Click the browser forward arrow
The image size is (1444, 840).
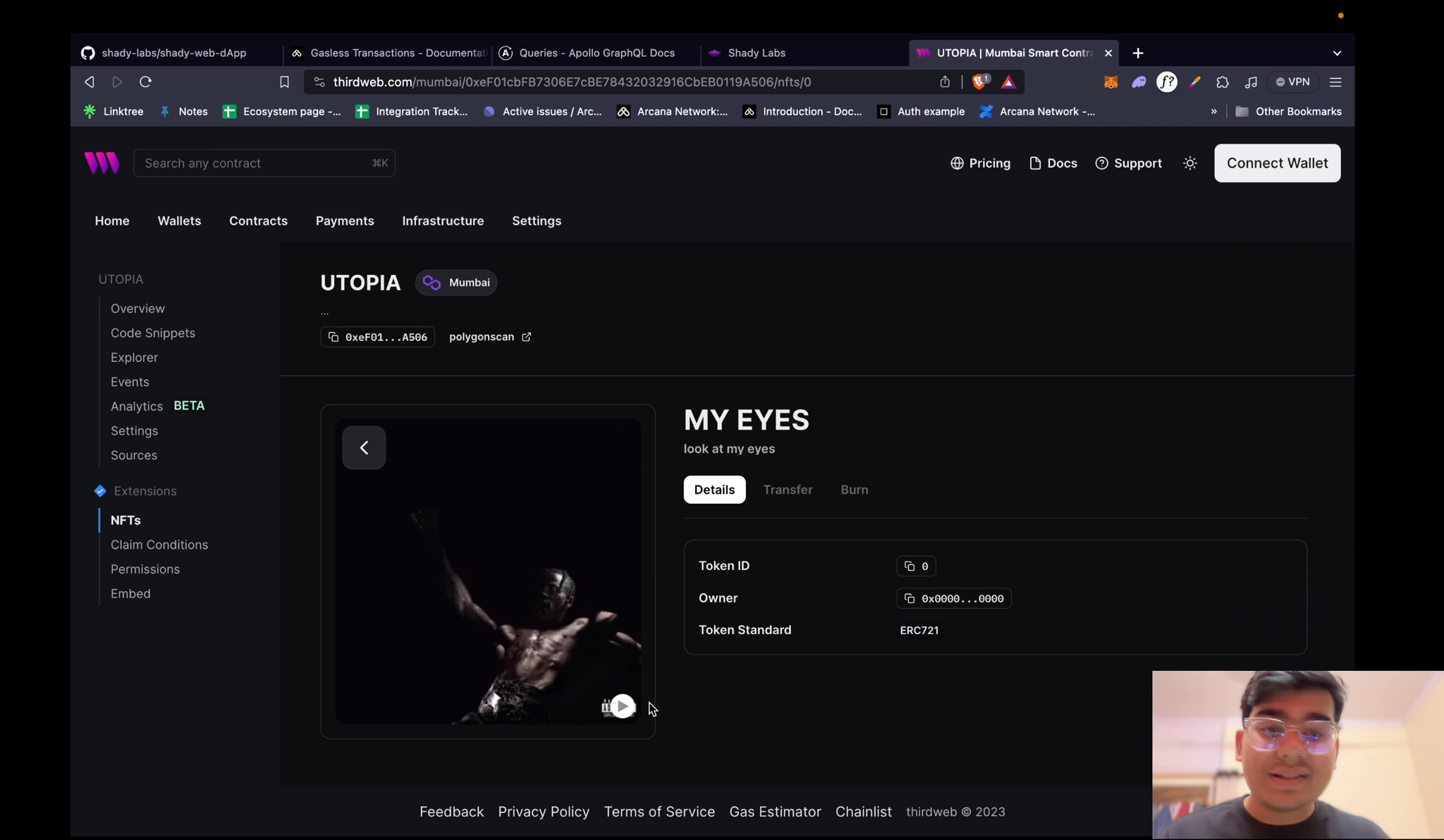pyautogui.click(x=117, y=82)
